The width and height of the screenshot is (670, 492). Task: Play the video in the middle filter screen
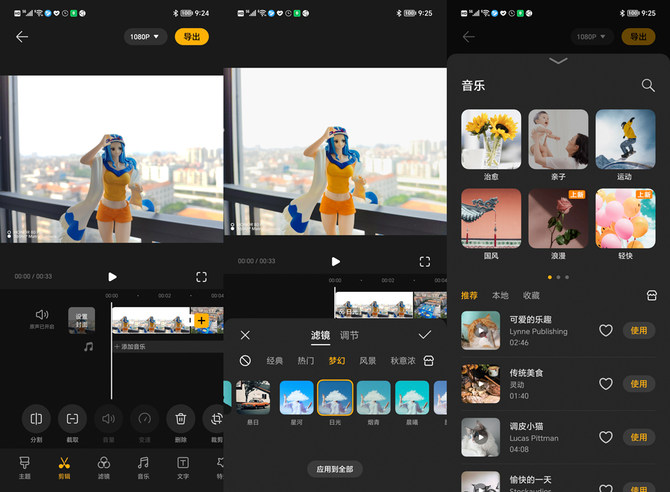335,262
